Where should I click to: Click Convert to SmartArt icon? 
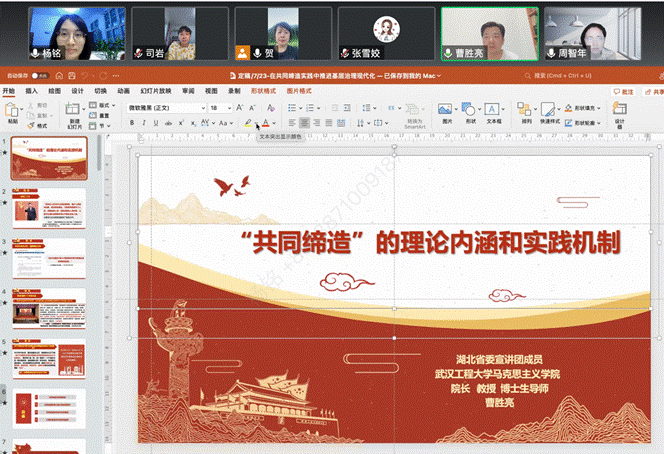(412, 109)
